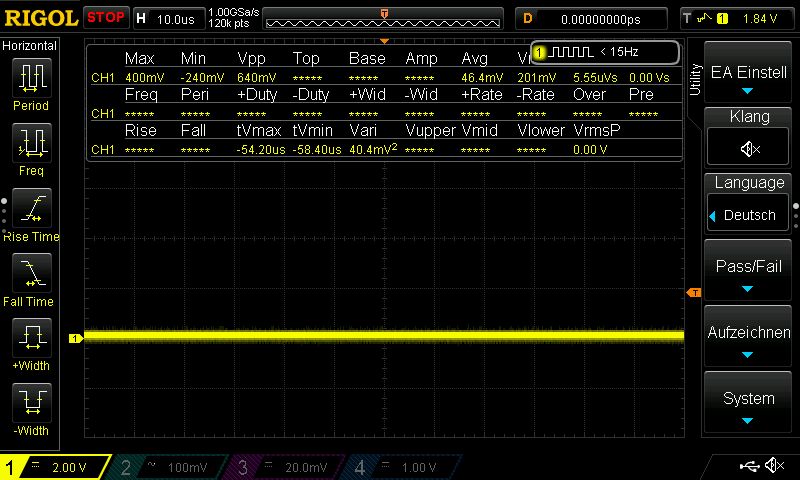Select the Period measurement icon
The image size is (800, 480).
tap(31, 78)
